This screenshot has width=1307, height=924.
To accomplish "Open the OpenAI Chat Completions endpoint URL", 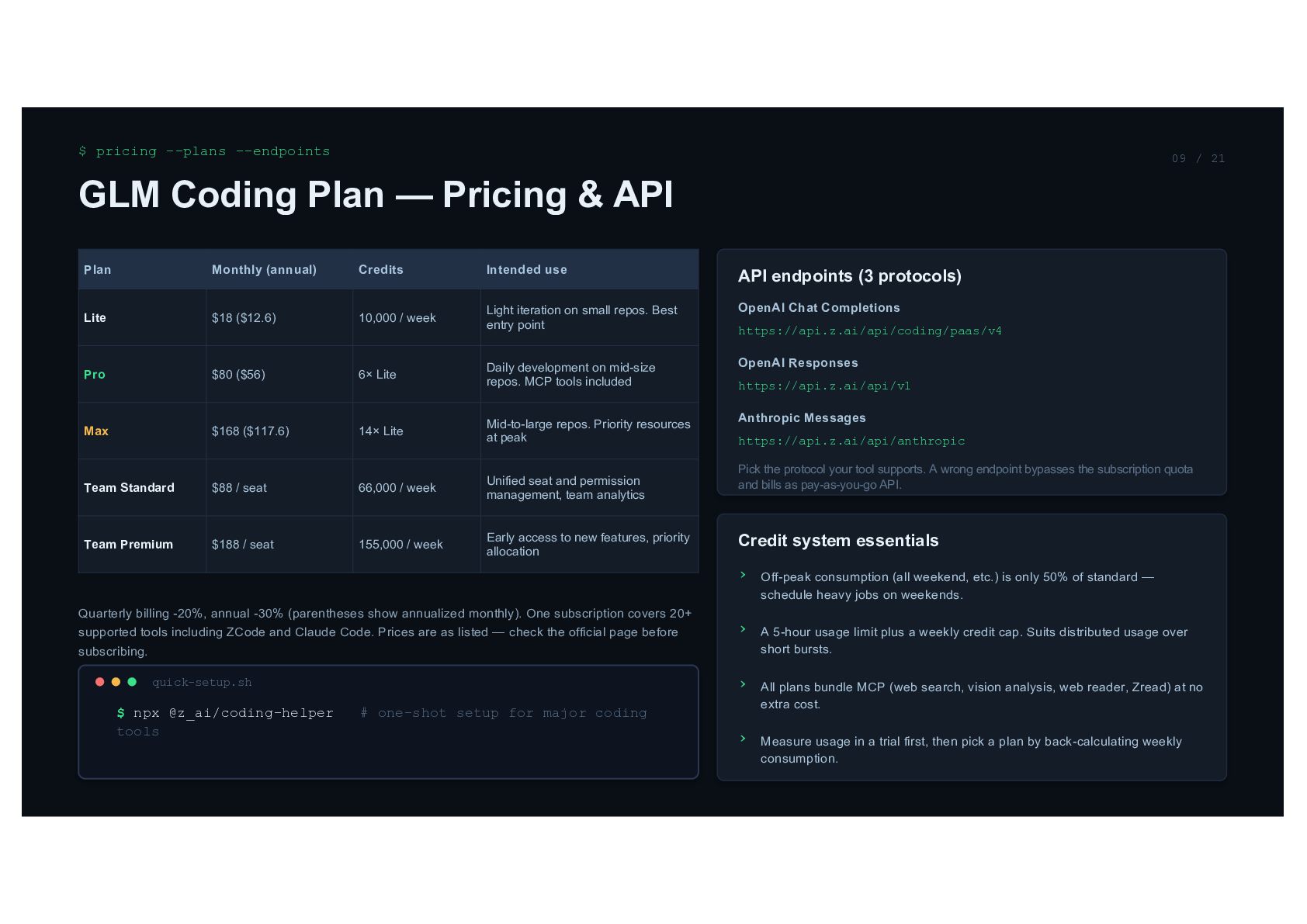I will click(x=869, y=331).
